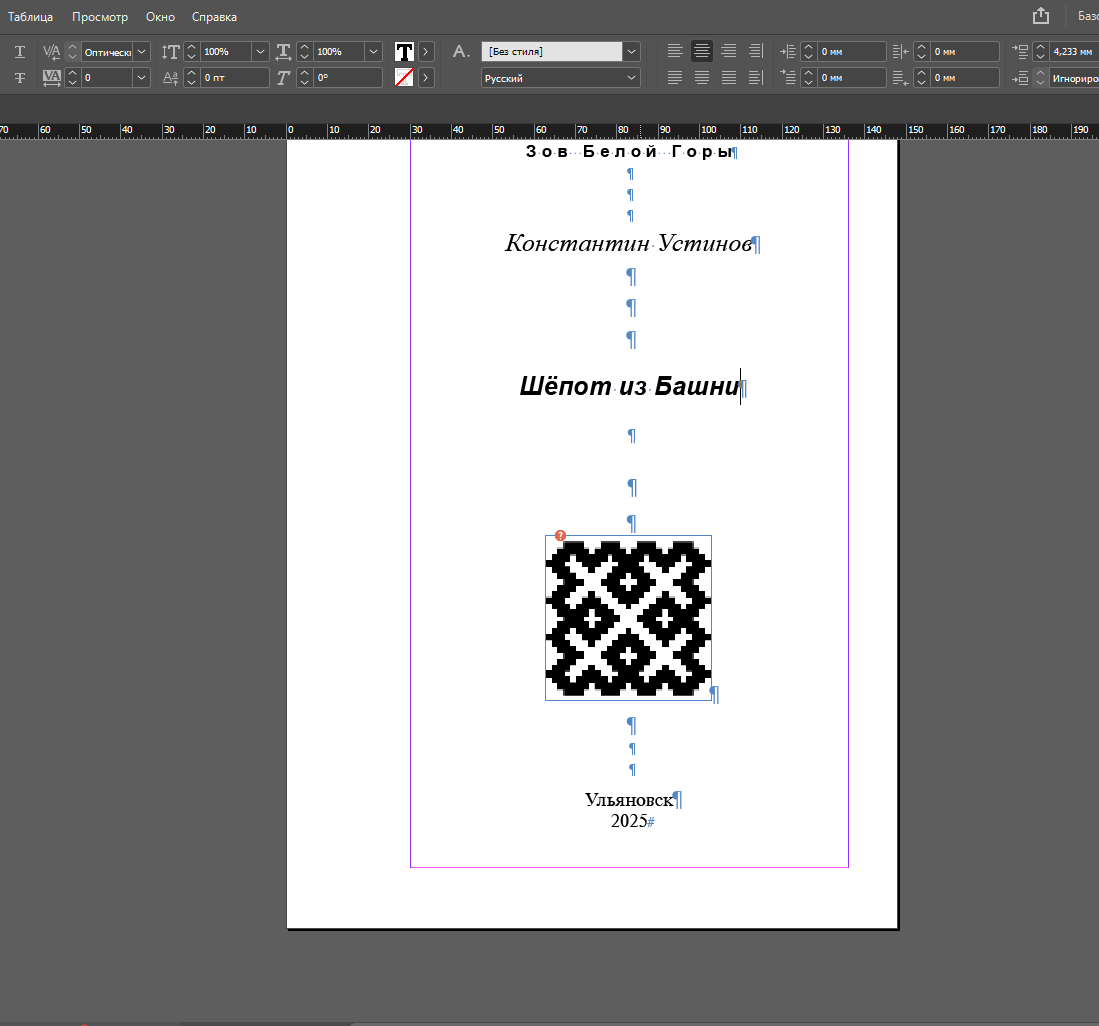Toggle justify with last line centered
This screenshot has height=1026, width=1099.
point(702,78)
